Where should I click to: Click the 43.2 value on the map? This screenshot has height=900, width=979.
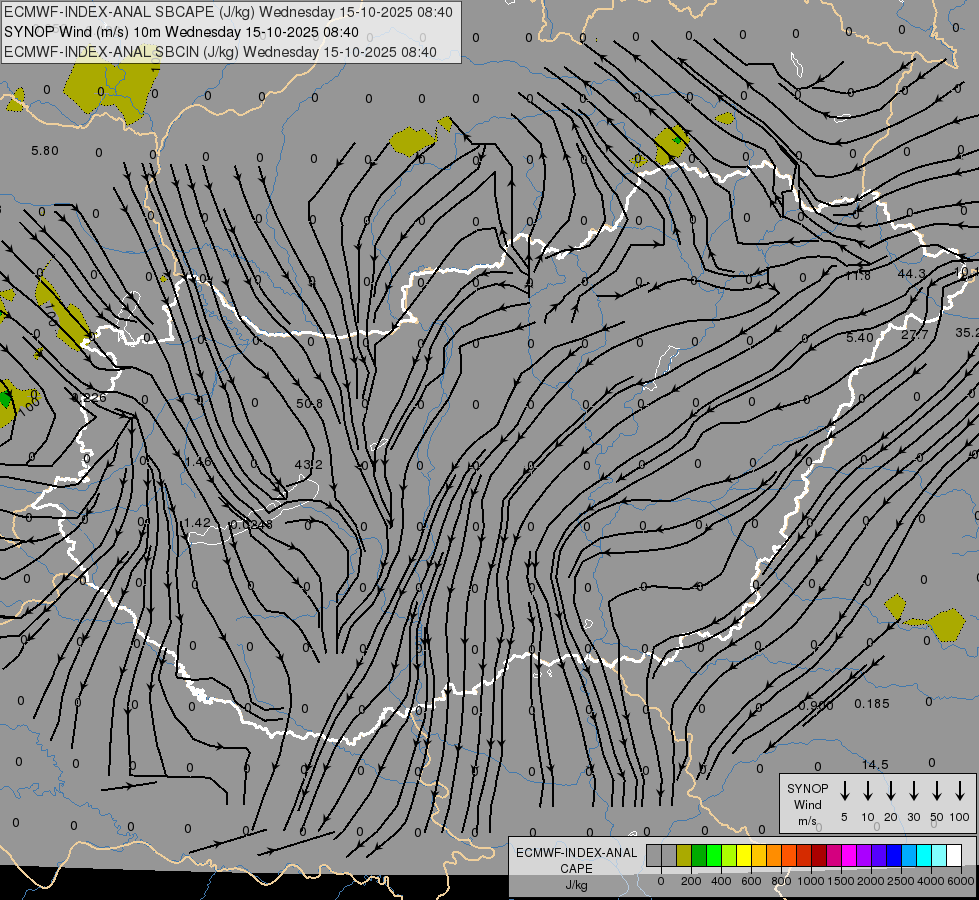click(x=308, y=465)
